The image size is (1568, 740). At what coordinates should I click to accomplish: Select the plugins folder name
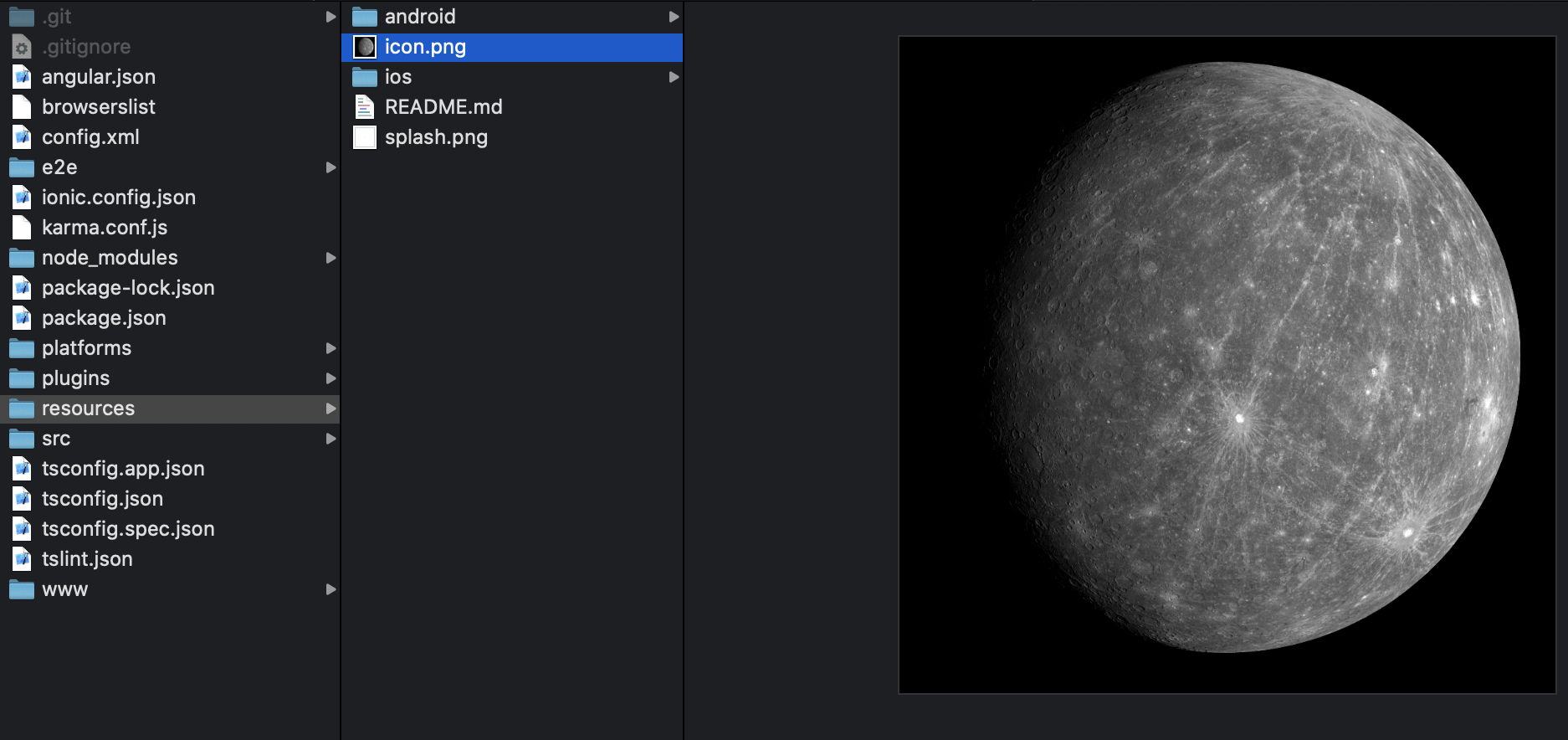click(75, 378)
